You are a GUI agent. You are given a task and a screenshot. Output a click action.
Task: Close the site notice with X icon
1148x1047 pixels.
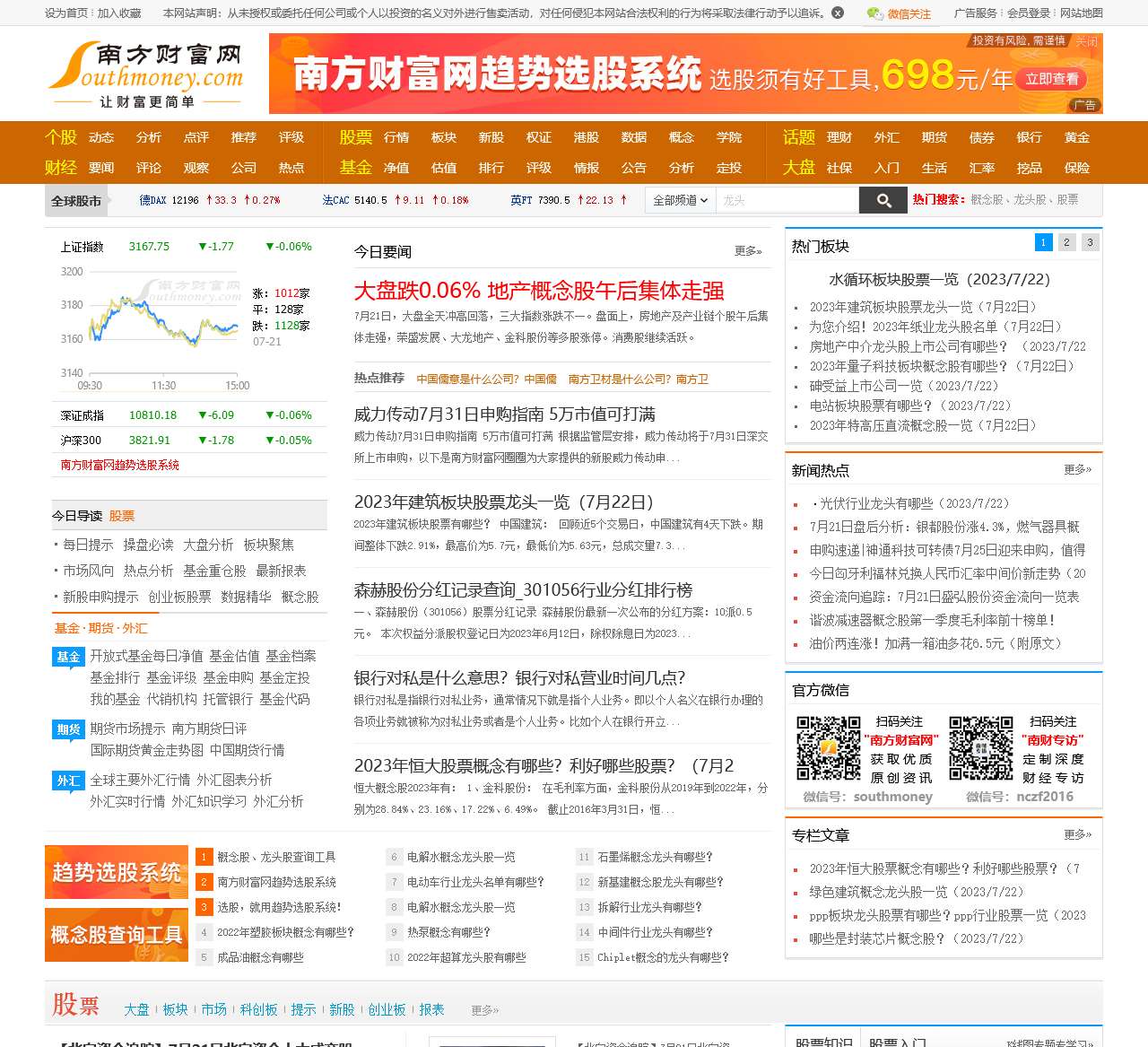838,13
